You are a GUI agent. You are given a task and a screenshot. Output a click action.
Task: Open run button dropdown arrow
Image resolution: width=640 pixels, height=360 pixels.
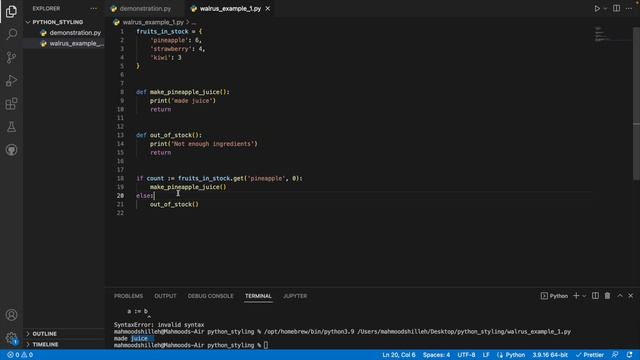[605, 9]
